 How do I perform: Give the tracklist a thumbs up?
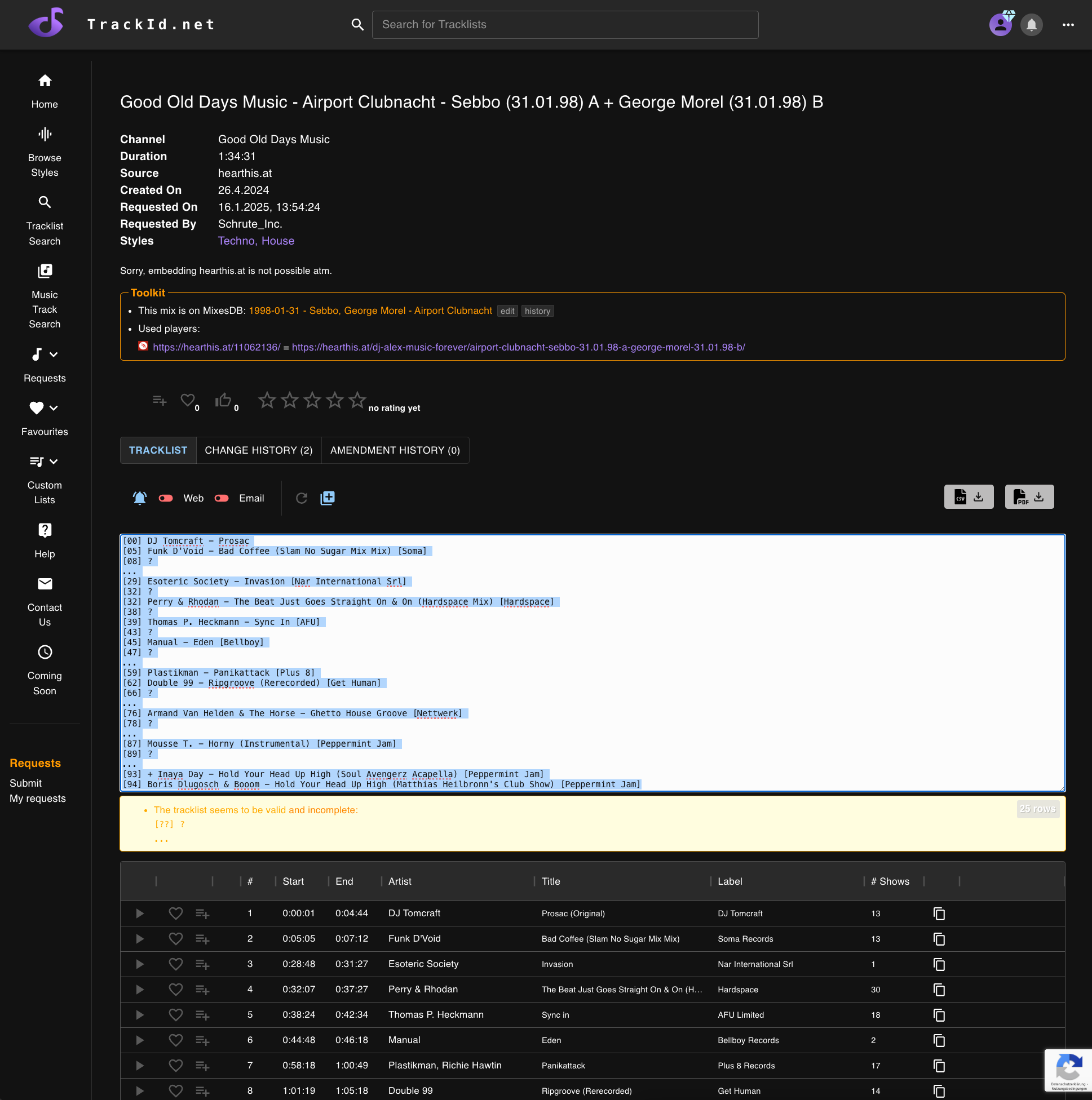(x=223, y=400)
